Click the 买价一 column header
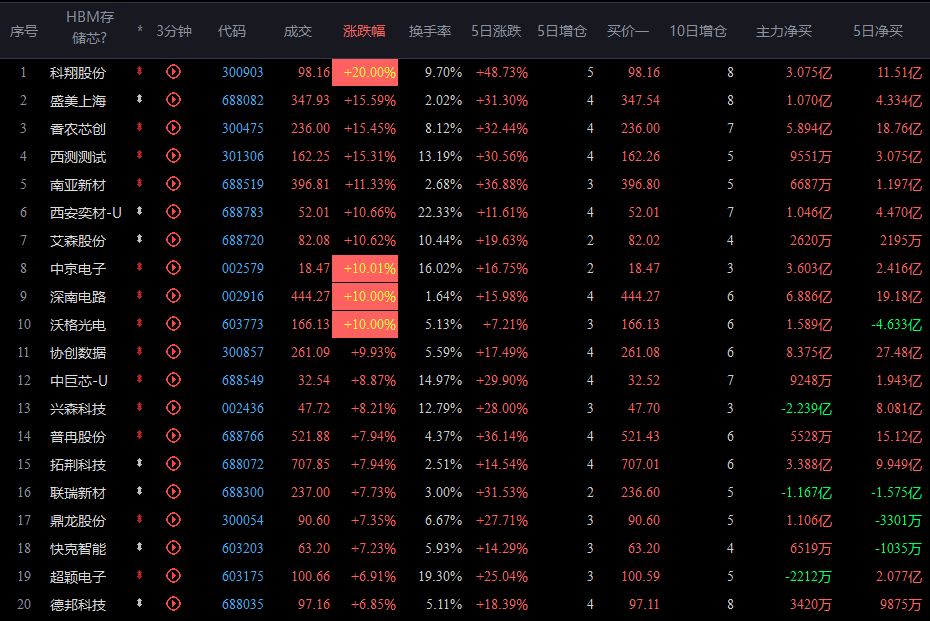 (628, 31)
